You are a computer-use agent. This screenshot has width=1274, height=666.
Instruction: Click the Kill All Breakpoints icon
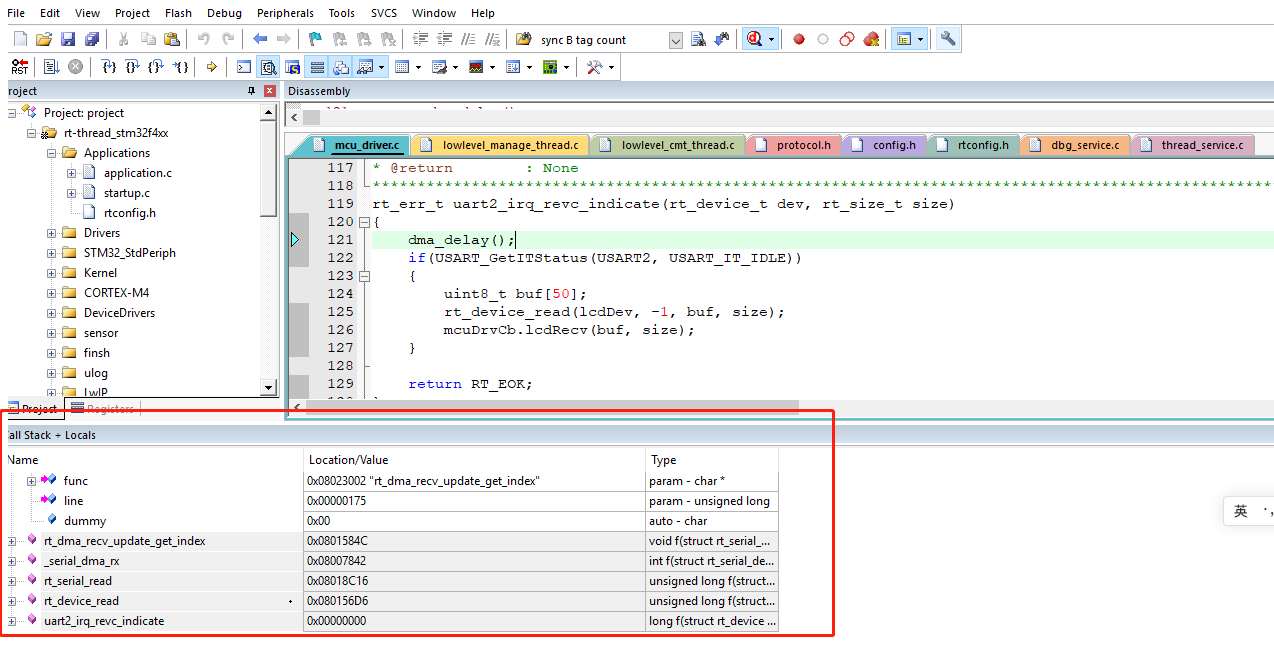point(871,40)
